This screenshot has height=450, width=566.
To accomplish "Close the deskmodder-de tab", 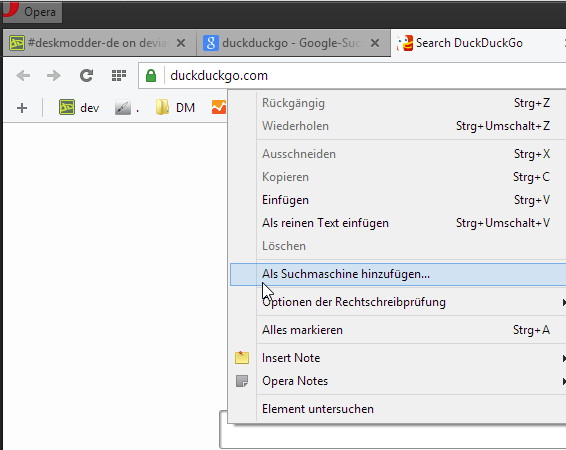I will pos(181,43).
